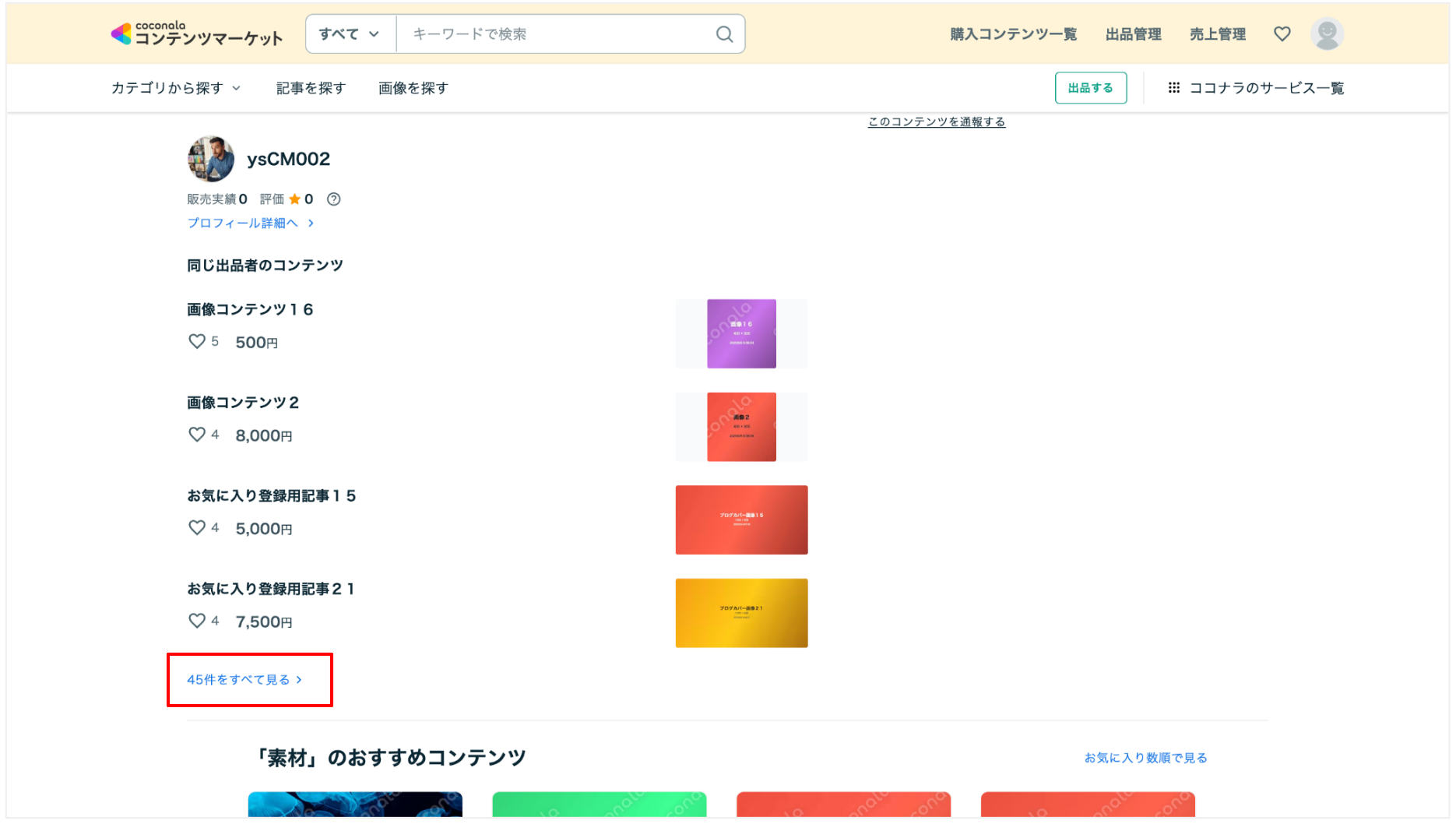Open the red ブログカバー画像15 thumbnail
The height and width of the screenshot is (824, 1456).
pos(741,520)
